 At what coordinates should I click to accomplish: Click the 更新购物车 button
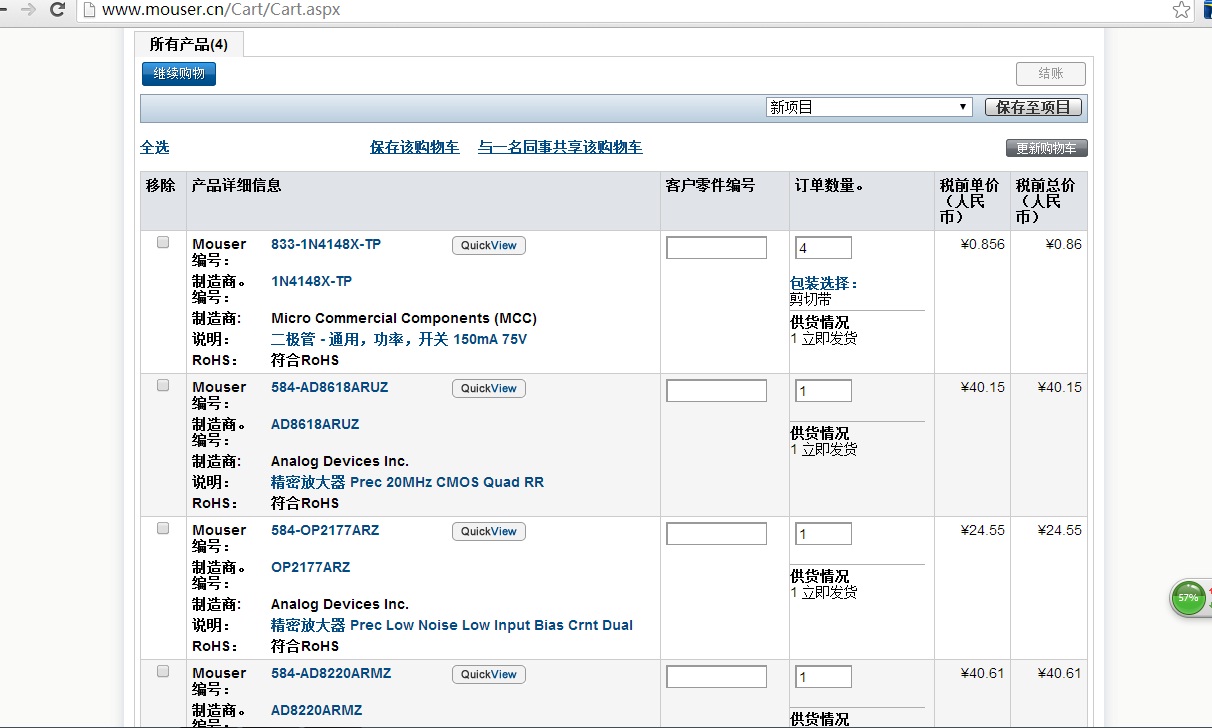point(1047,148)
